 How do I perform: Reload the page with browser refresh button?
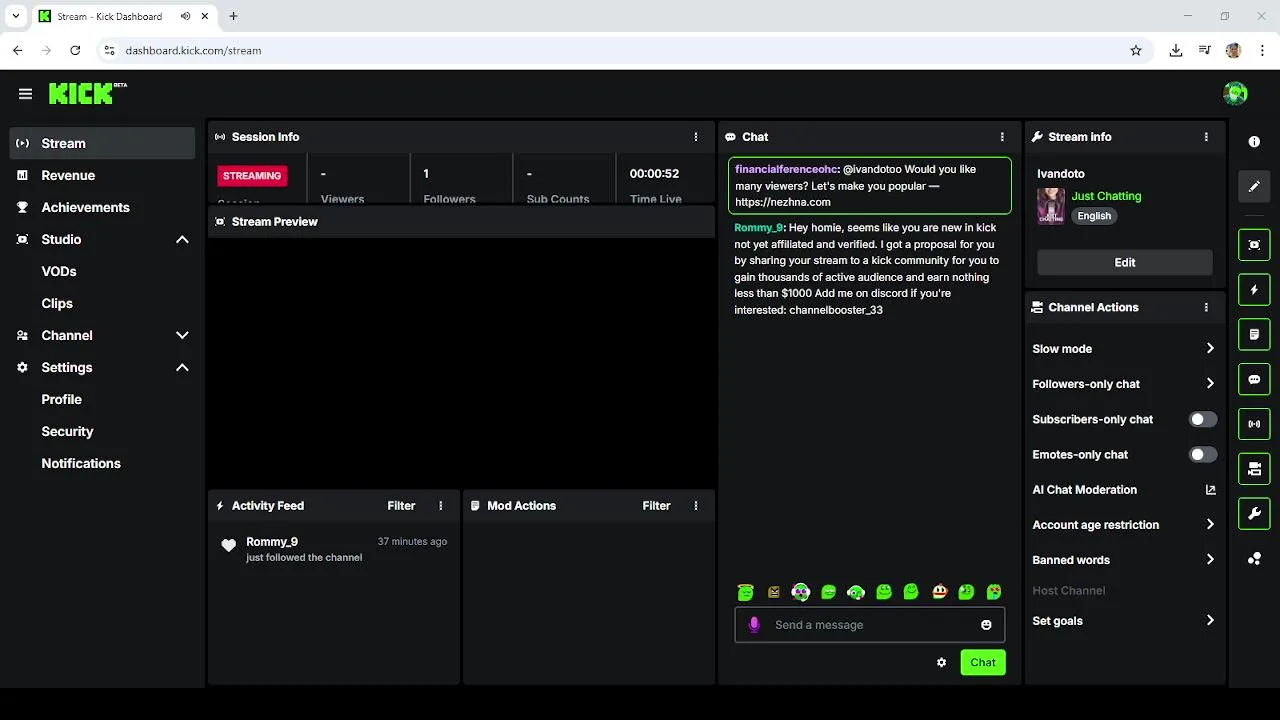[x=75, y=50]
